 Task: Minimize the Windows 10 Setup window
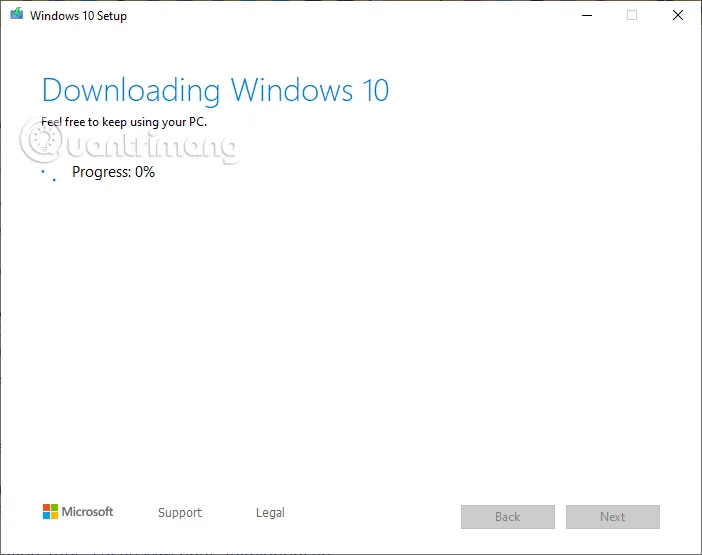pos(587,15)
